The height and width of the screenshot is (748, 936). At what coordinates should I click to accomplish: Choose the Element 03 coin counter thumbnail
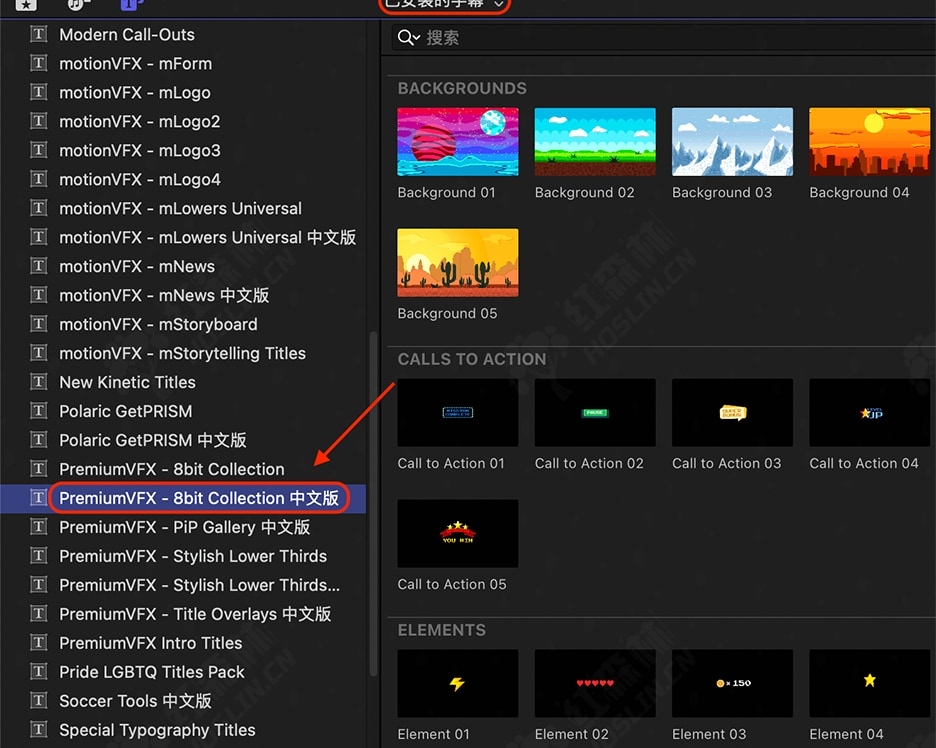click(x=732, y=684)
